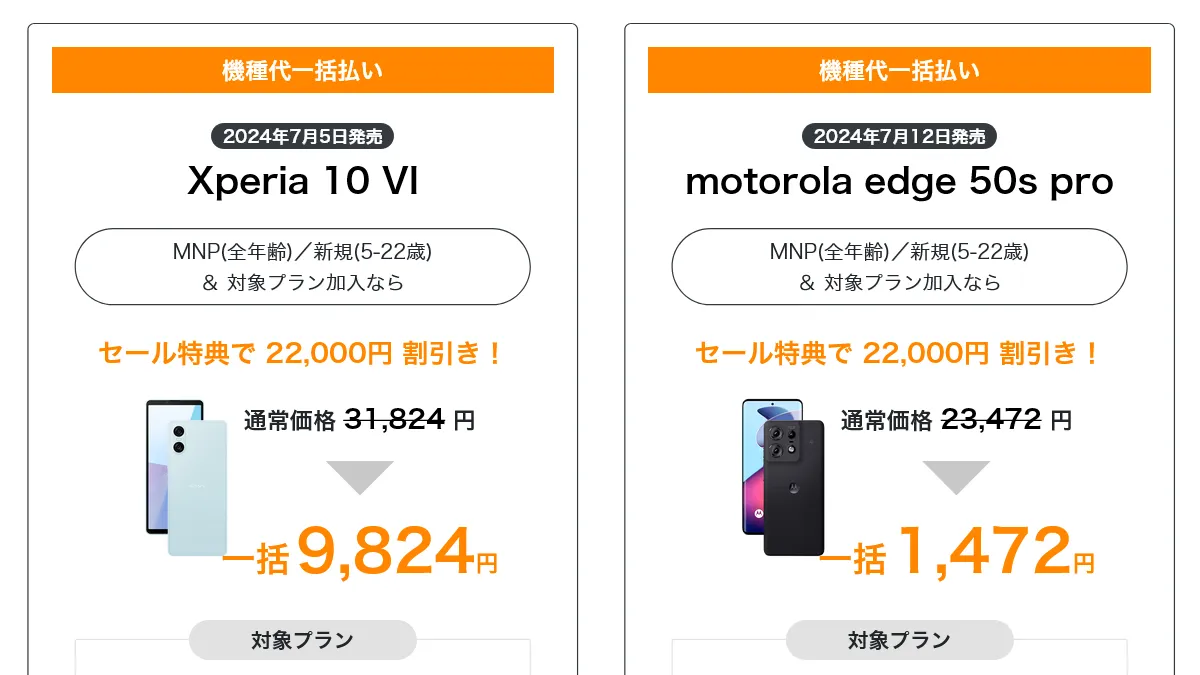This screenshot has width=1200, height=675.
Task: Click the struck-through 23,472 円 regular price
Action: (1006, 420)
